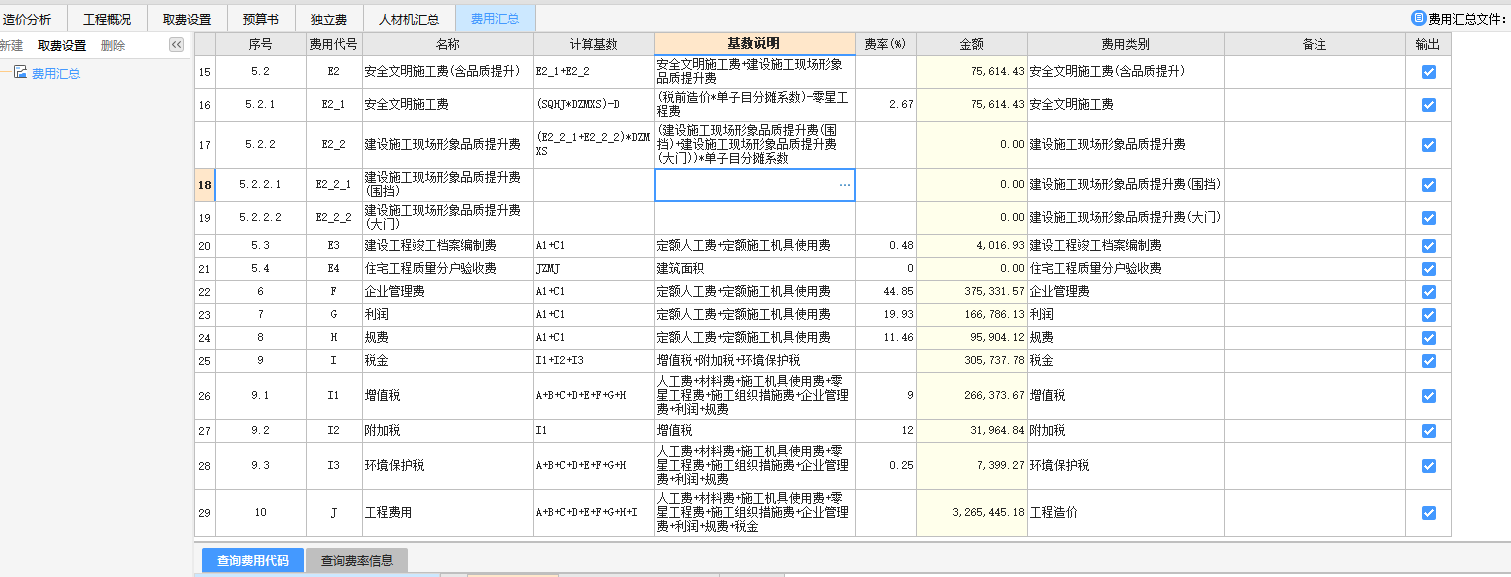Collapse the left panel with the double-chevron icon
Image resolution: width=1511 pixels, height=577 pixels.
[176, 45]
